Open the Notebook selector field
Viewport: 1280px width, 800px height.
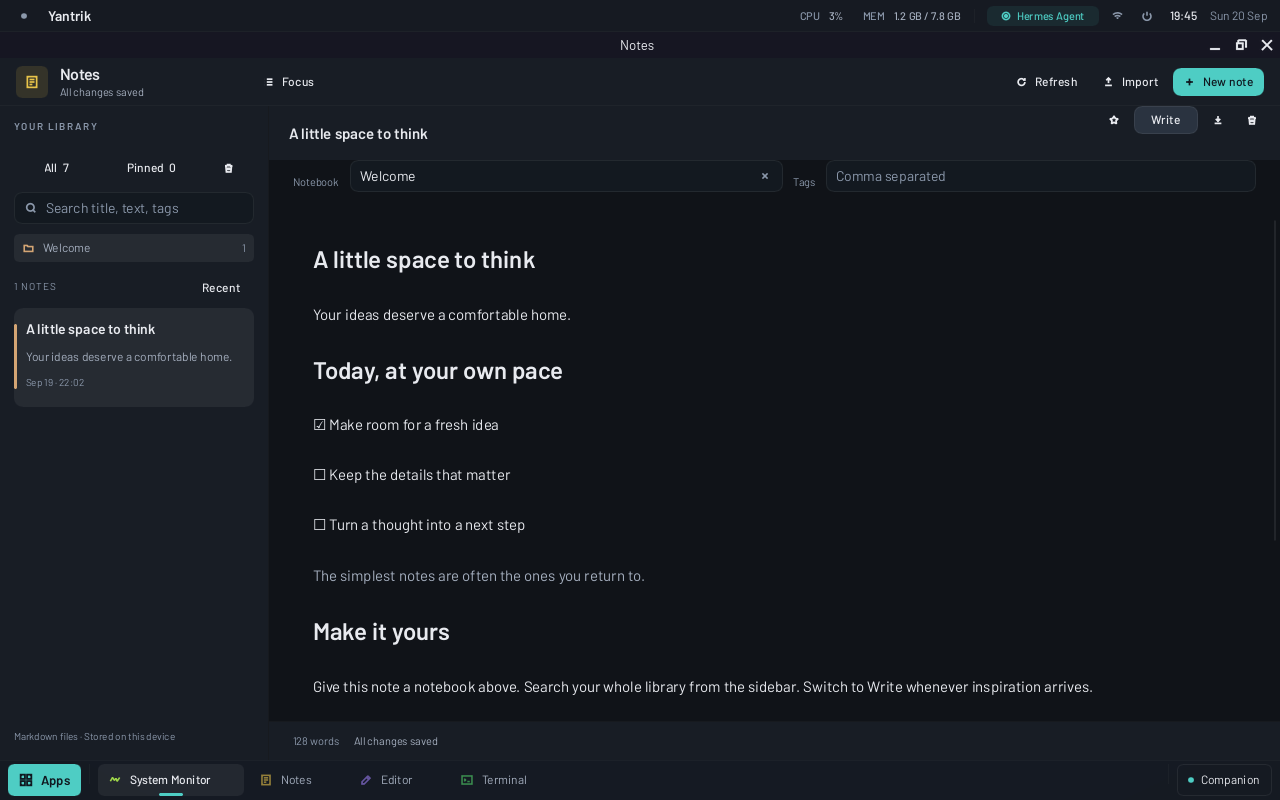point(566,176)
